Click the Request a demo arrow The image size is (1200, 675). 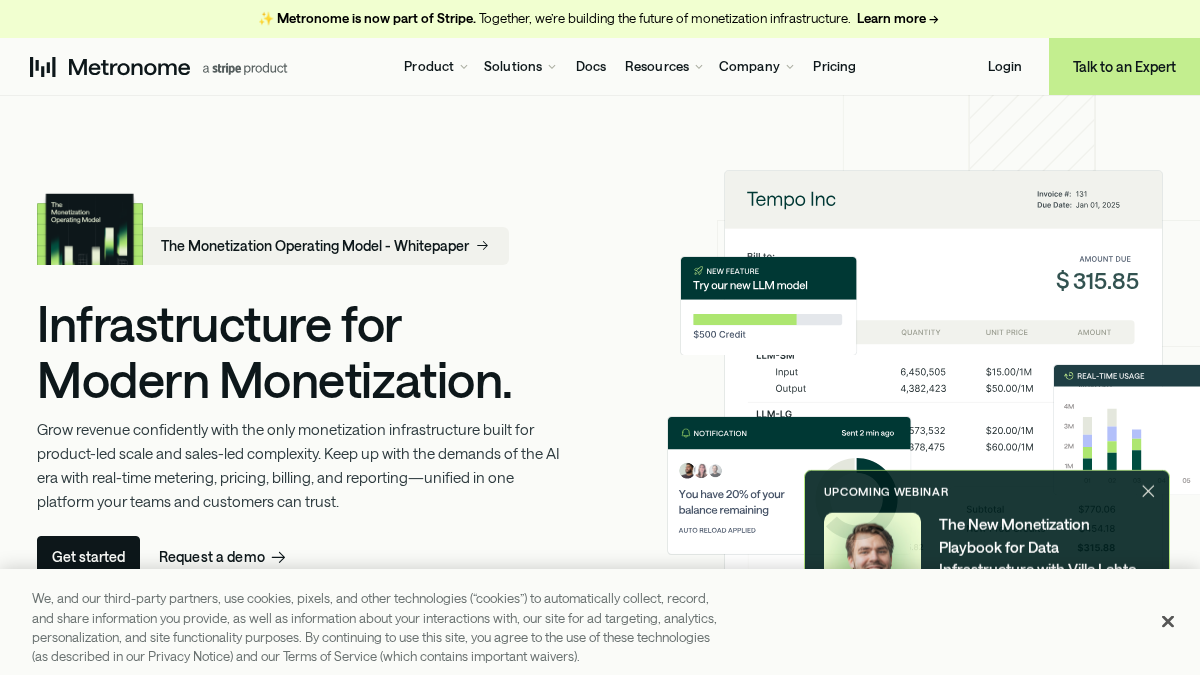click(x=279, y=557)
